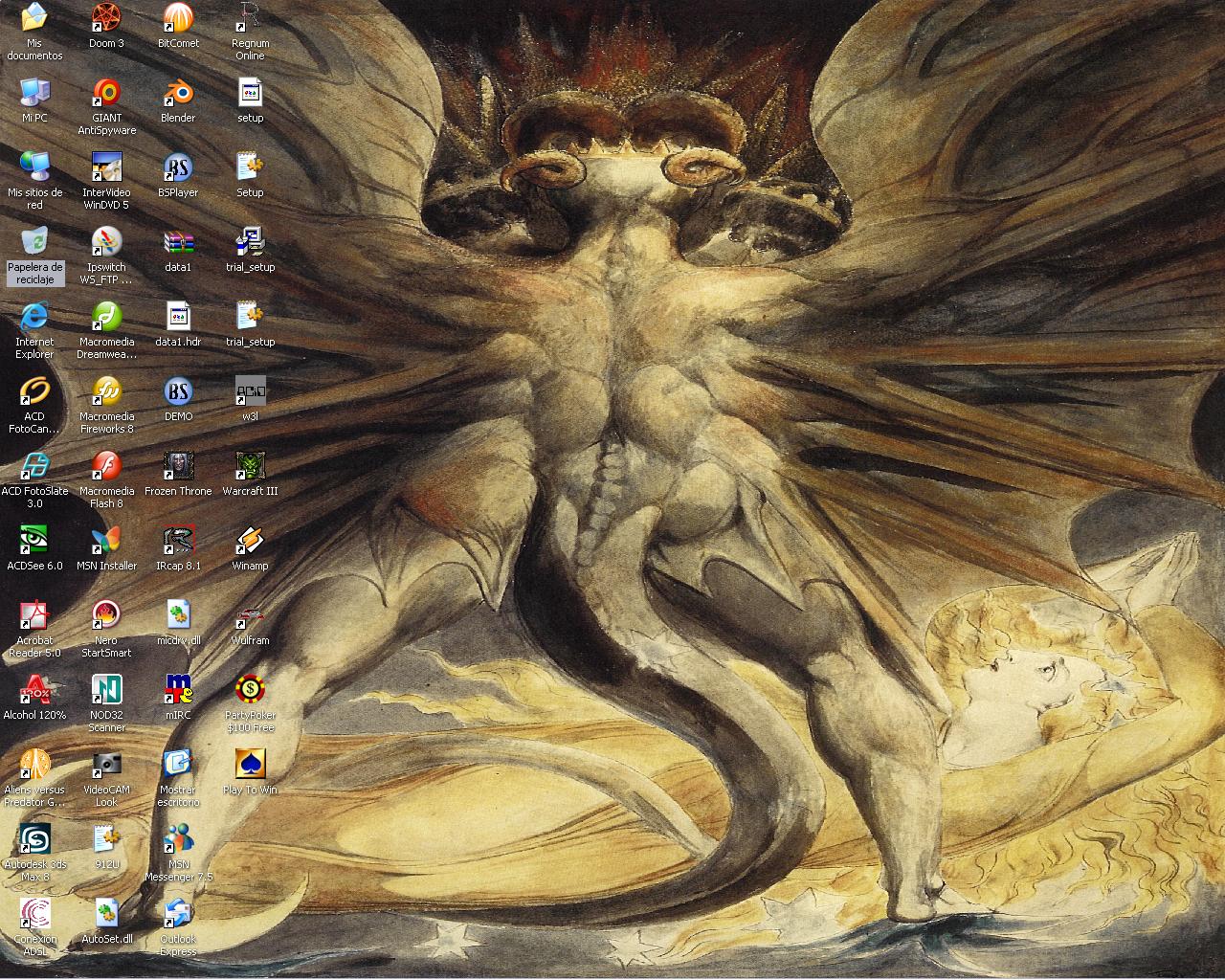Open MSN Messenger 7.5 shortcut
This screenshot has width=1225, height=980.
click(178, 838)
